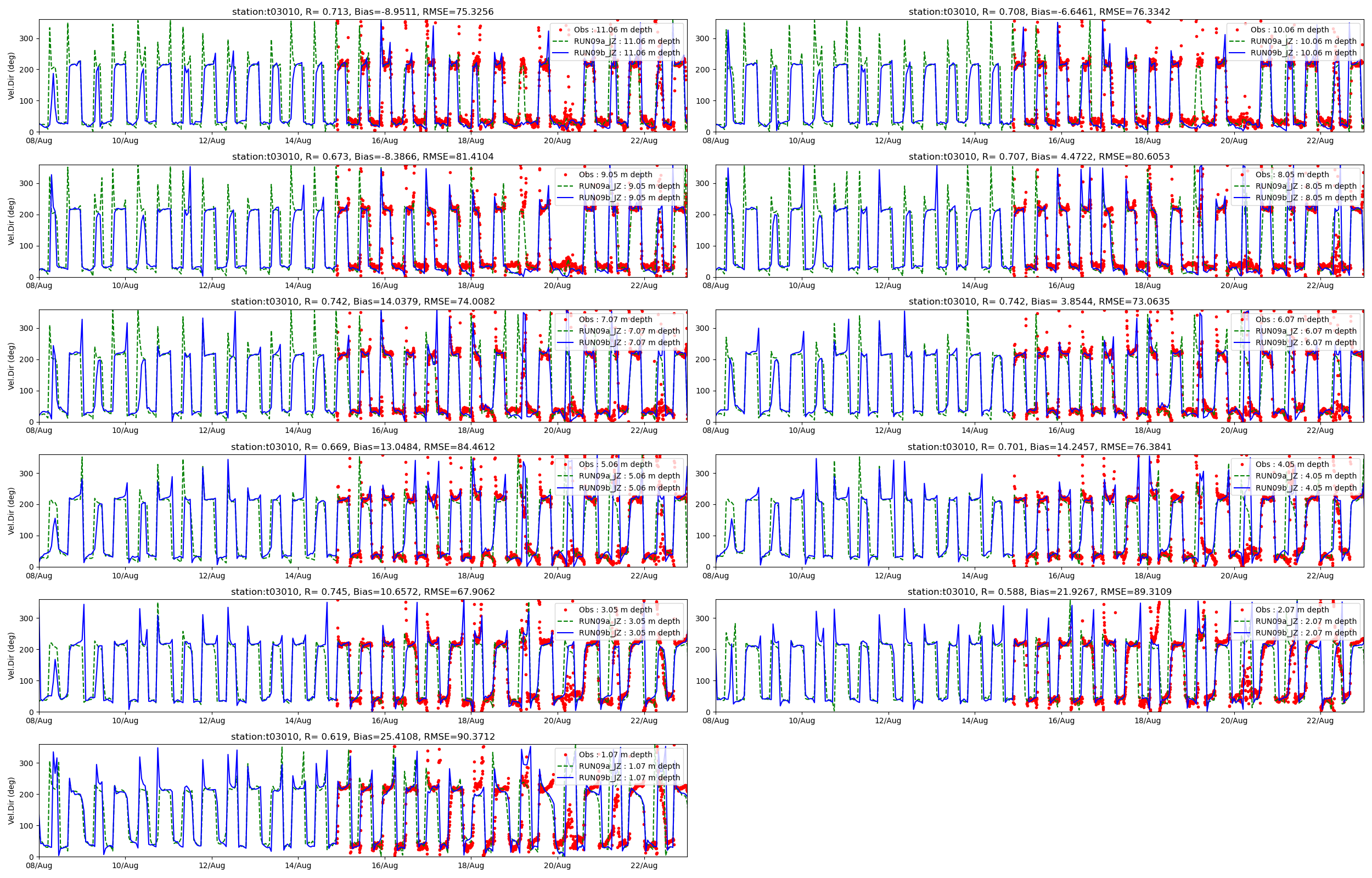Image resolution: width=1372 pixels, height=878 pixels.
Task: Click the Vel.Dir (deg) label of bottom plot
Action: [11, 801]
